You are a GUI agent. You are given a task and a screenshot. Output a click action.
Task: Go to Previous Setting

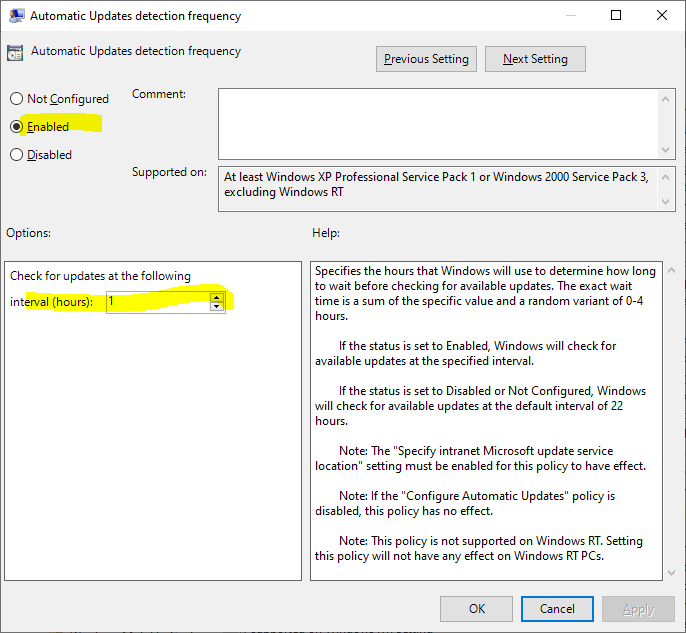click(426, 59)
